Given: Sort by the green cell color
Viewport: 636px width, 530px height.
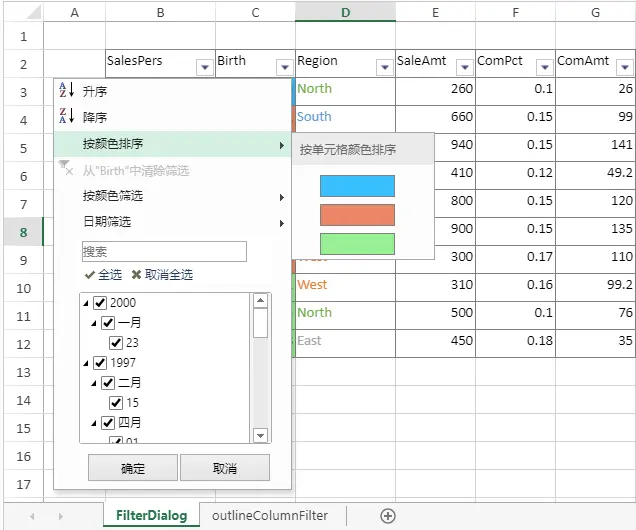Looking at the screenshot, I should 357,244.
